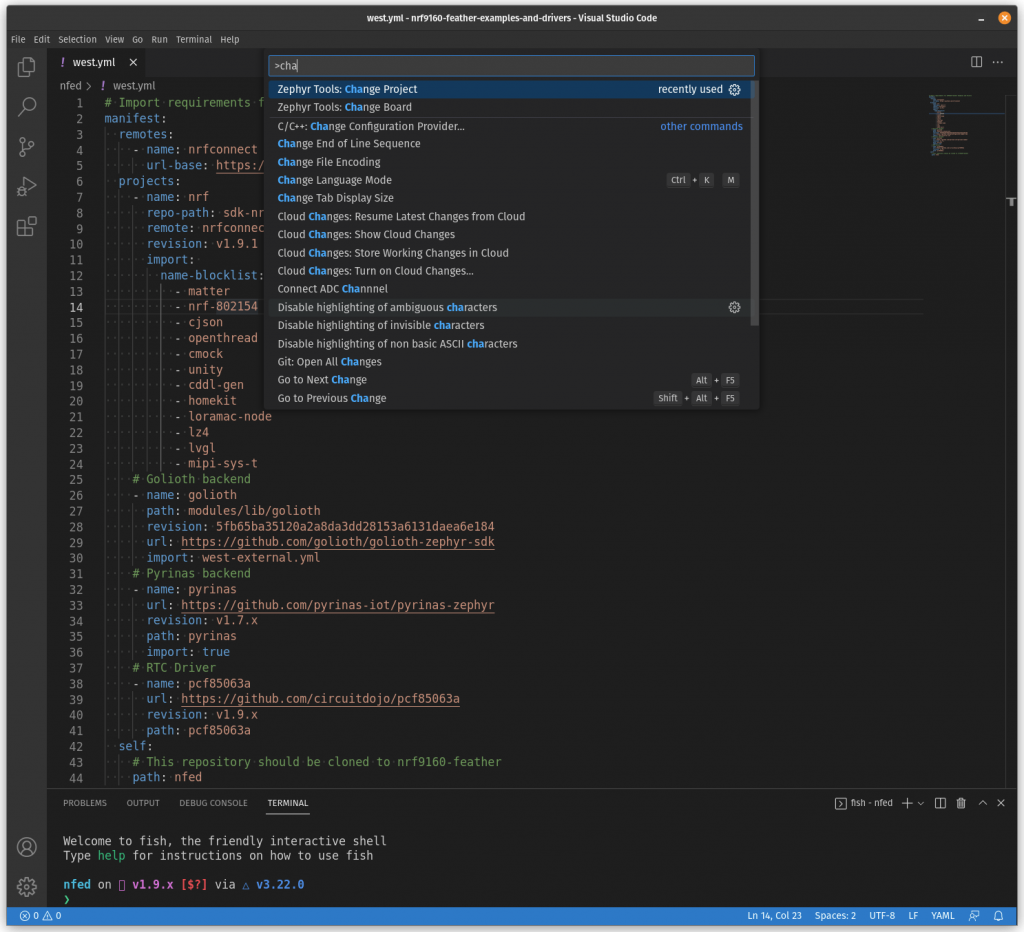The image size is (1024, 932).
Task: Open the Extensions view
Action: pos(26,227)
